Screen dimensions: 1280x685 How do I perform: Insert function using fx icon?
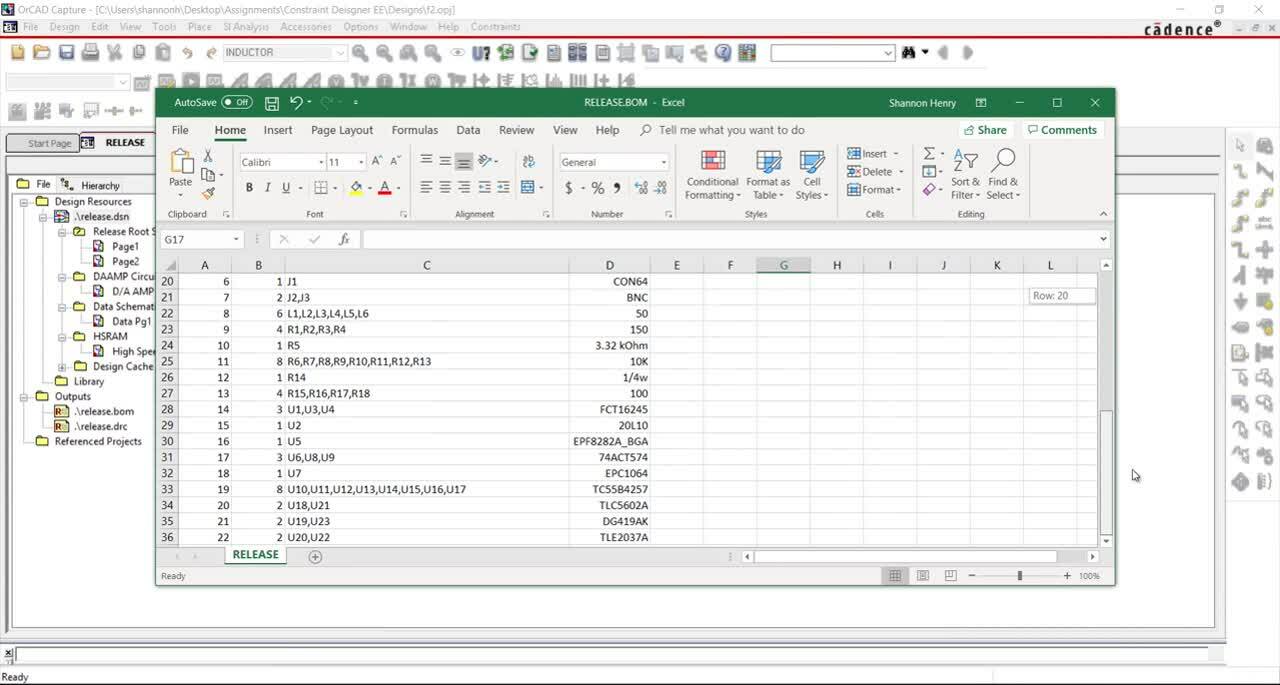tap(343, 240)
